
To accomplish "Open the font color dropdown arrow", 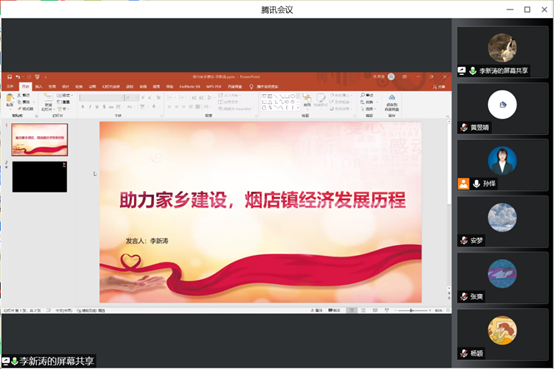I will 158,106.
